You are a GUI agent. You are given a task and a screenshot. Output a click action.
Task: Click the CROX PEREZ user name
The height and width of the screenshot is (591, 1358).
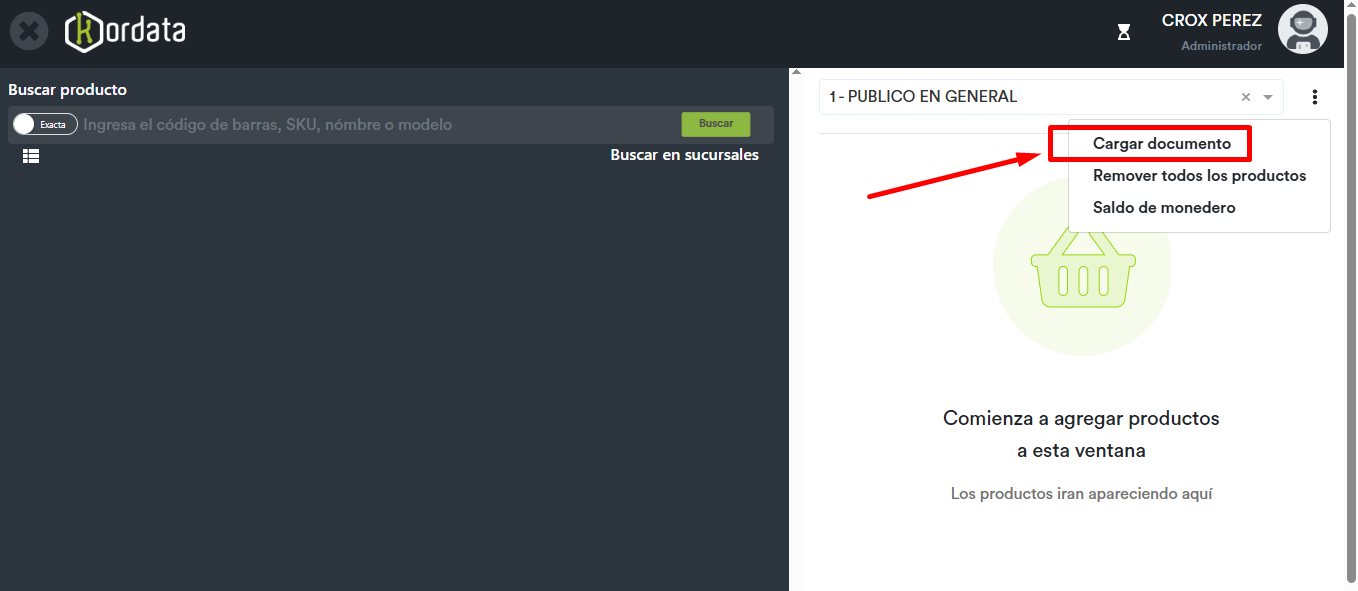pos(1211,21)
